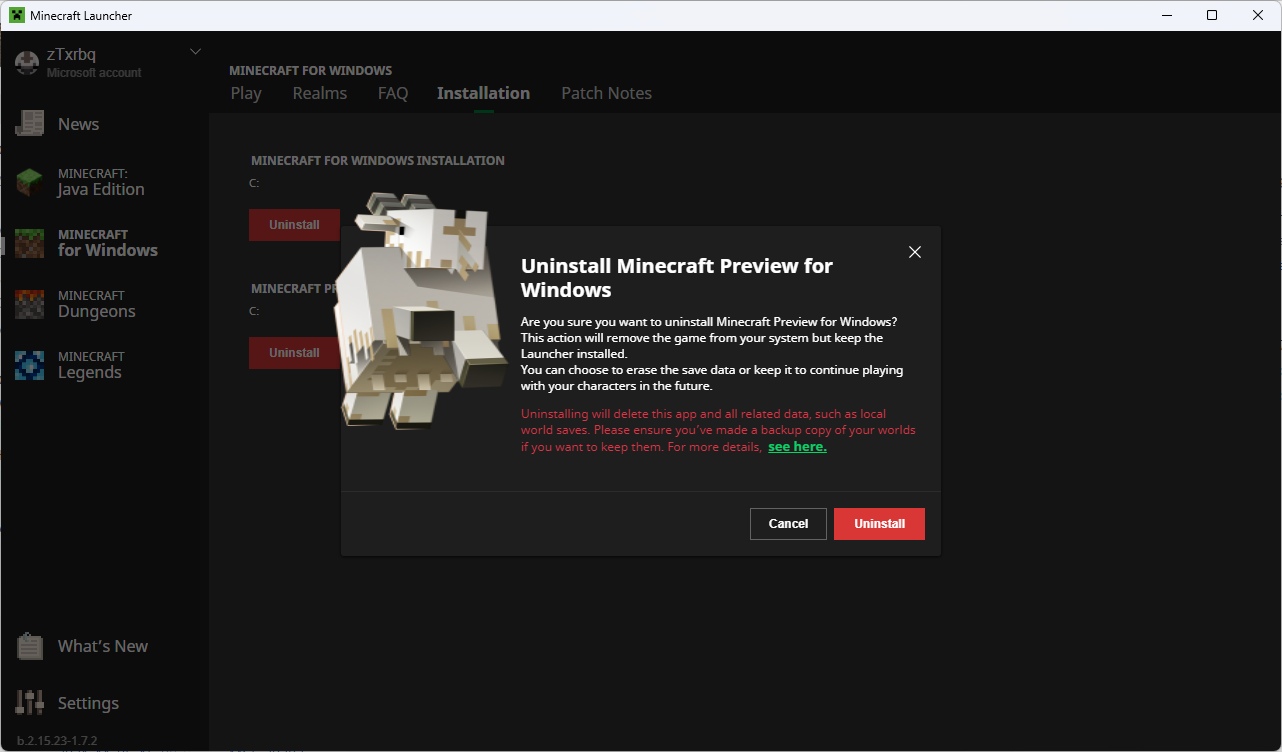
Task: Switch to the Play tab
Action: (x=246, y=93)
